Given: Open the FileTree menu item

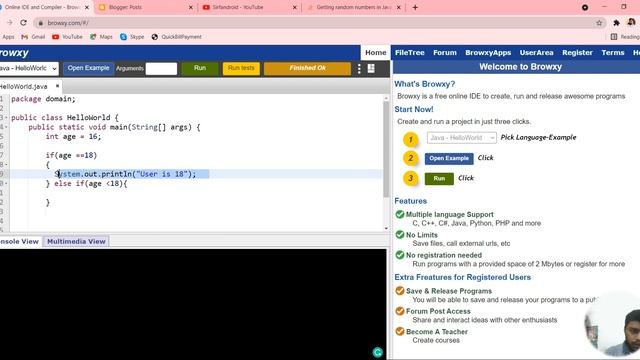Looking at the screenshot, I should click(410, 53).
